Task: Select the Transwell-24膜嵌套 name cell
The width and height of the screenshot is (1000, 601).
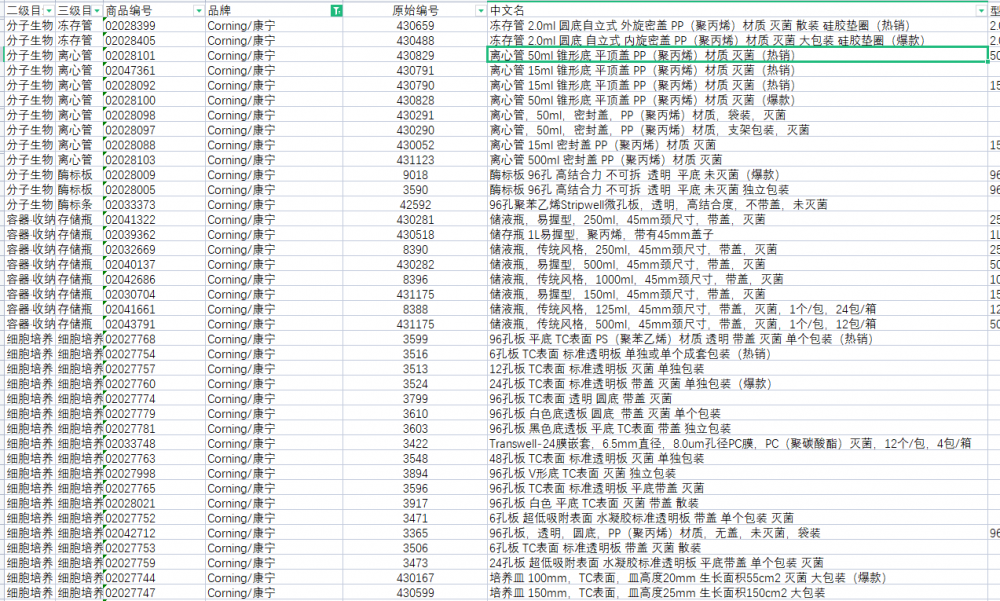Action: point(738,443)
